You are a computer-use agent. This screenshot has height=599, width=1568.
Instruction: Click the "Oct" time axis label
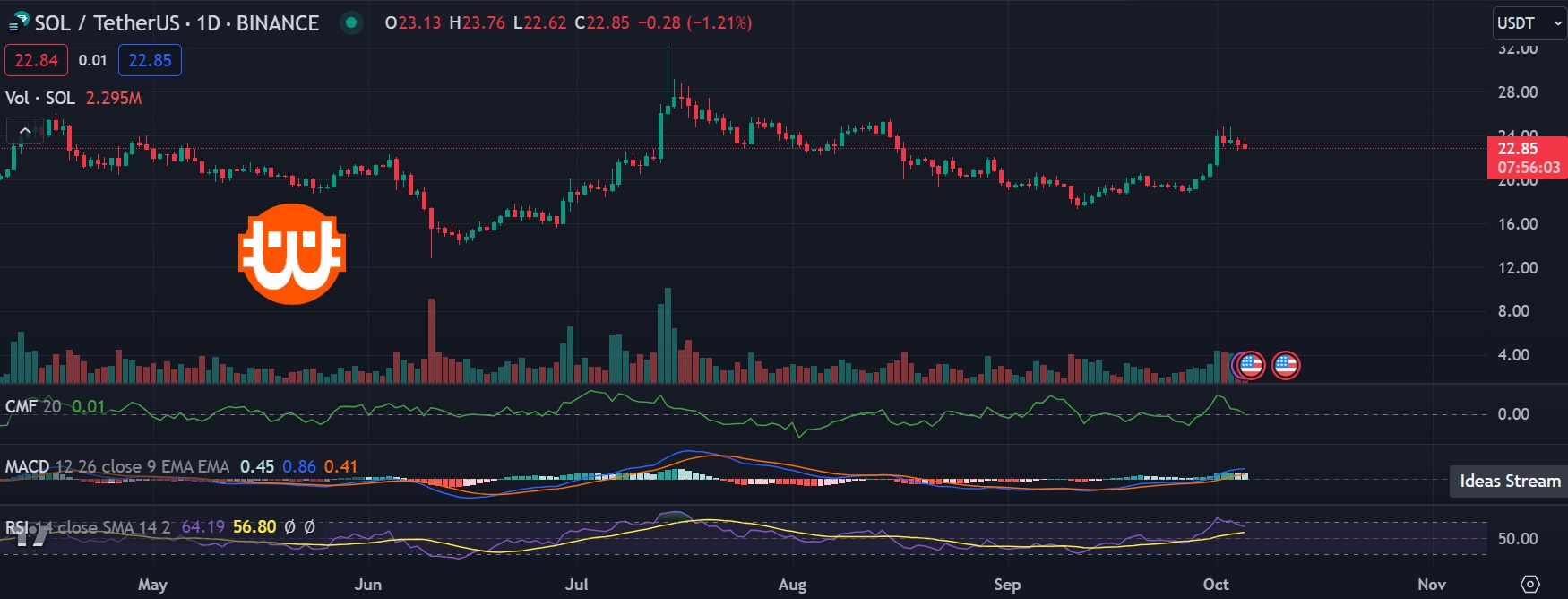(1216, 585)
